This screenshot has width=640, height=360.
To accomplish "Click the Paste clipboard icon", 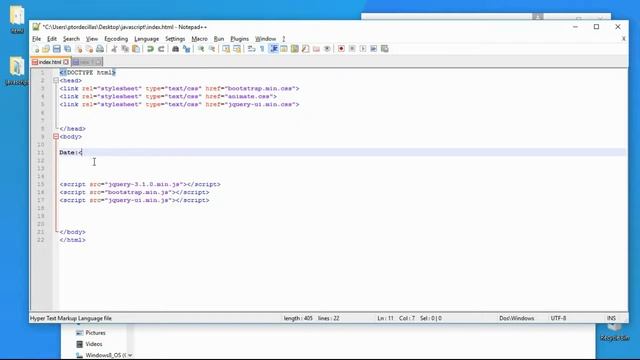I will click(x=136, y=49).
